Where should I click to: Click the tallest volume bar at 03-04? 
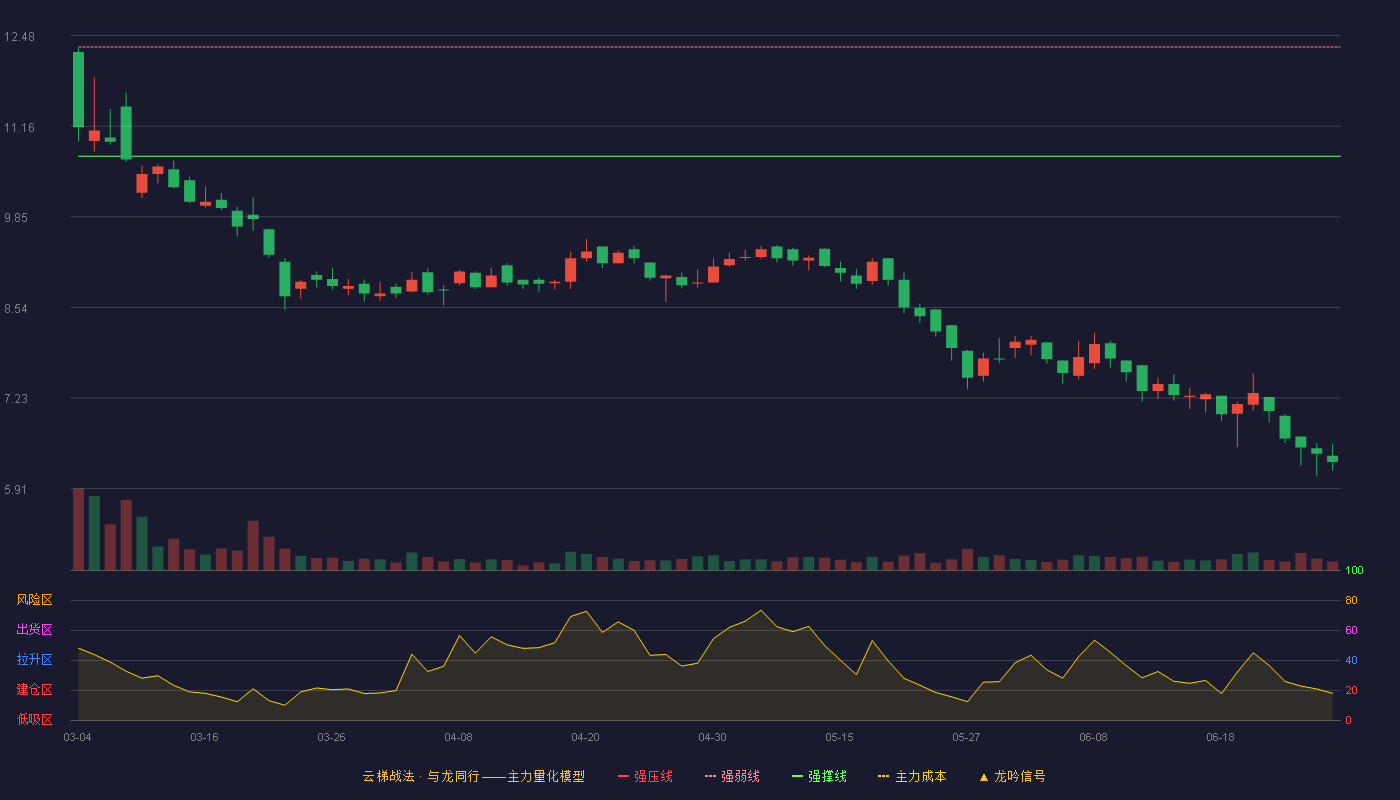click(78, 529)
